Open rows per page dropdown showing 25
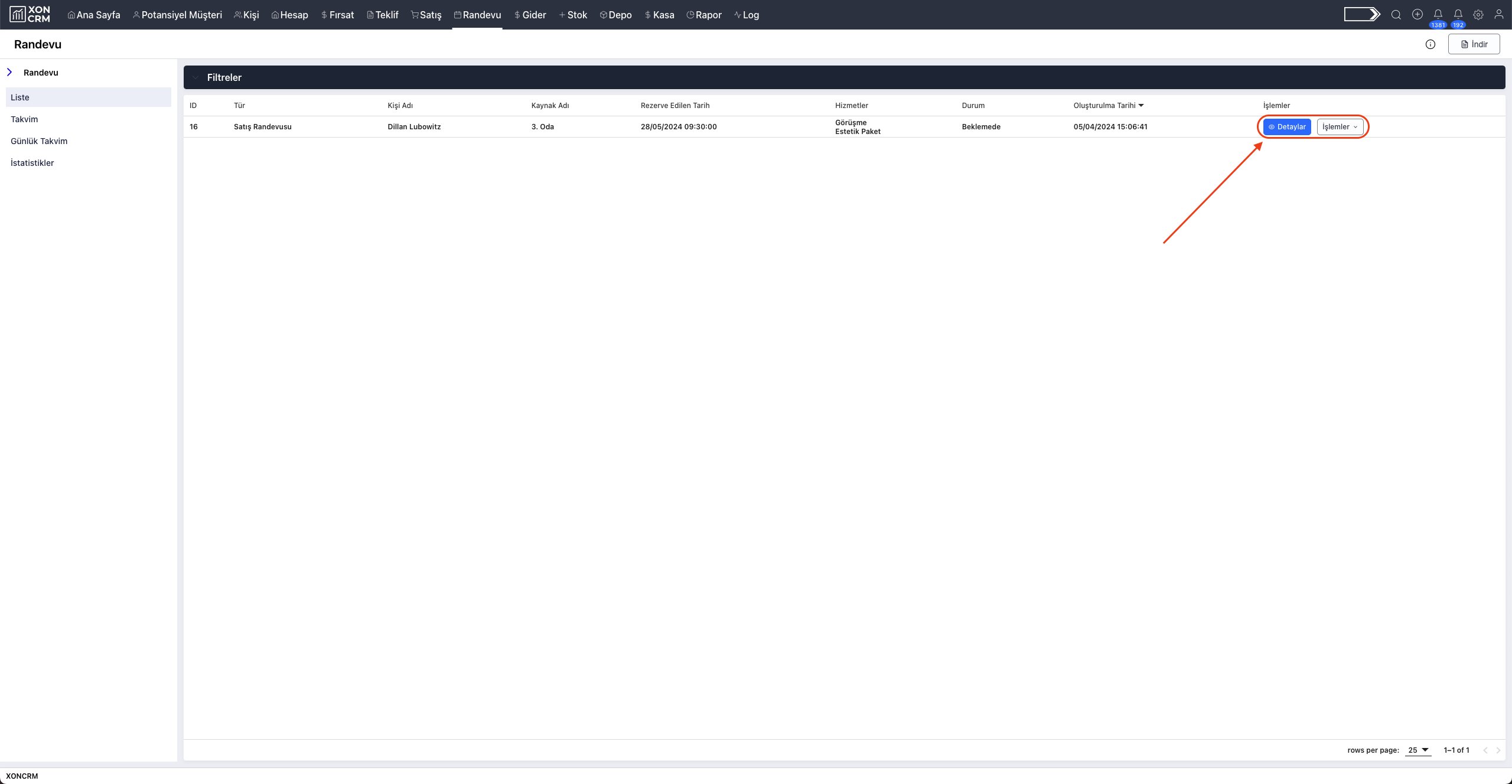Screen dimensions: 1512x784 click(x=1417, y=750)
